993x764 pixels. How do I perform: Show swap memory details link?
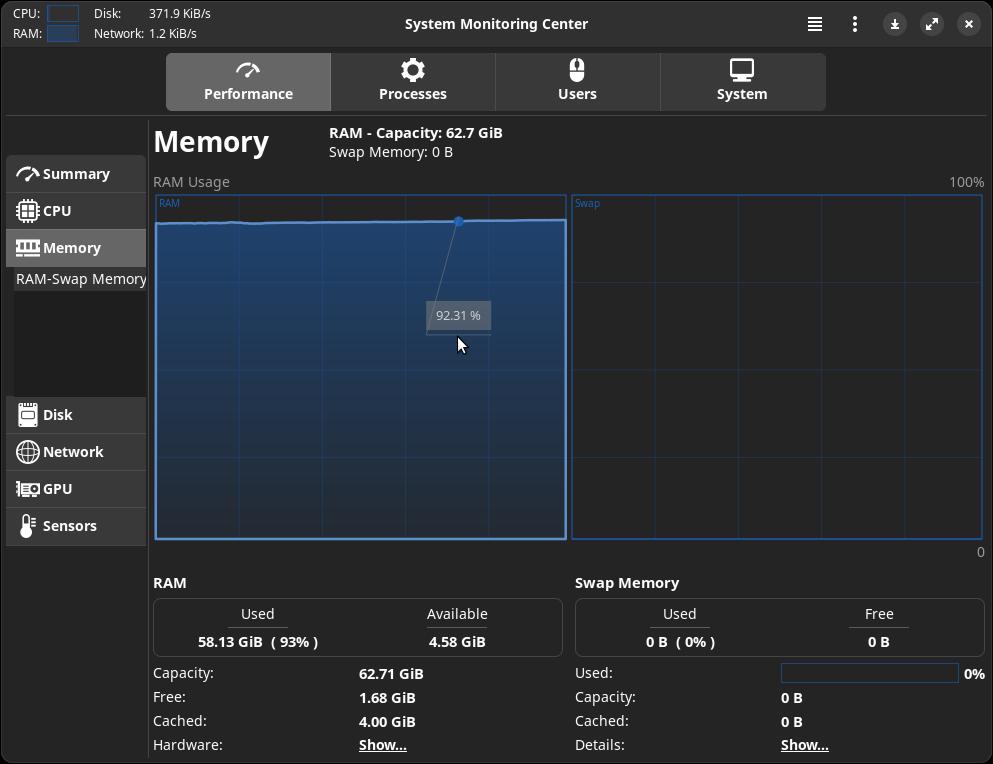pyautogui.click(x=804, y=745)
